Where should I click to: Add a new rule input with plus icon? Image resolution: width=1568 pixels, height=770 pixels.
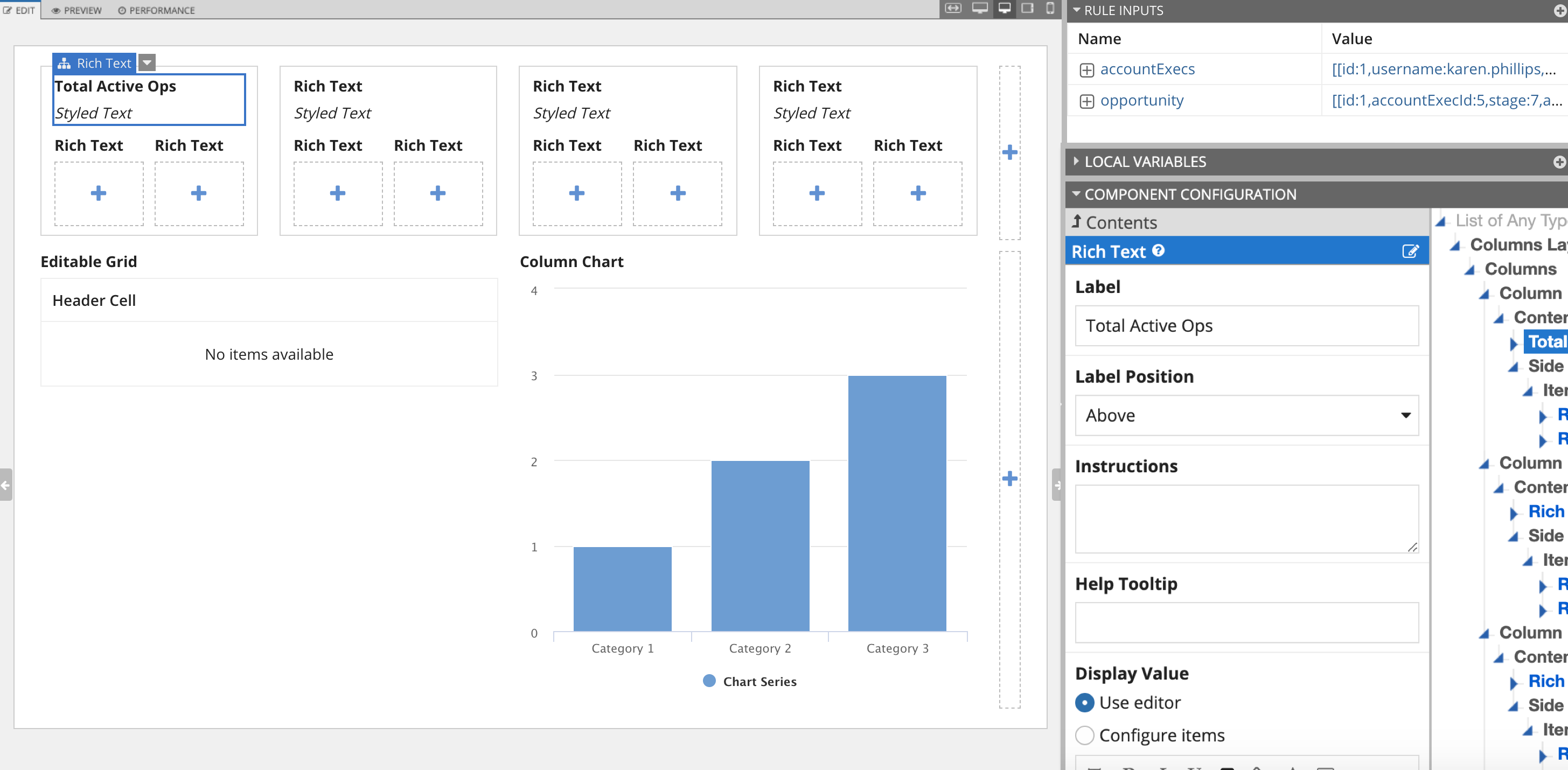coord(1560,10)
